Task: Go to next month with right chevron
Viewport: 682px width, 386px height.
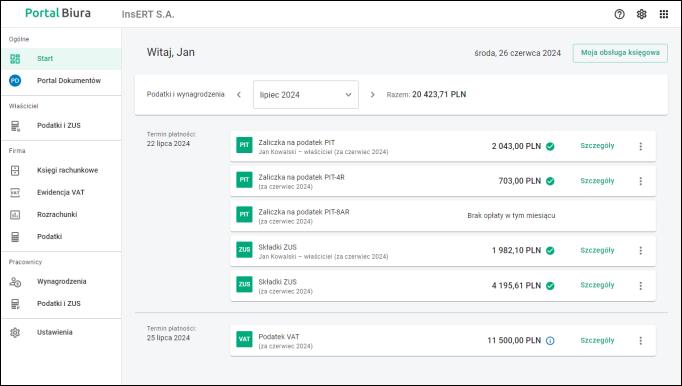Action: click(x=372, y=94)
